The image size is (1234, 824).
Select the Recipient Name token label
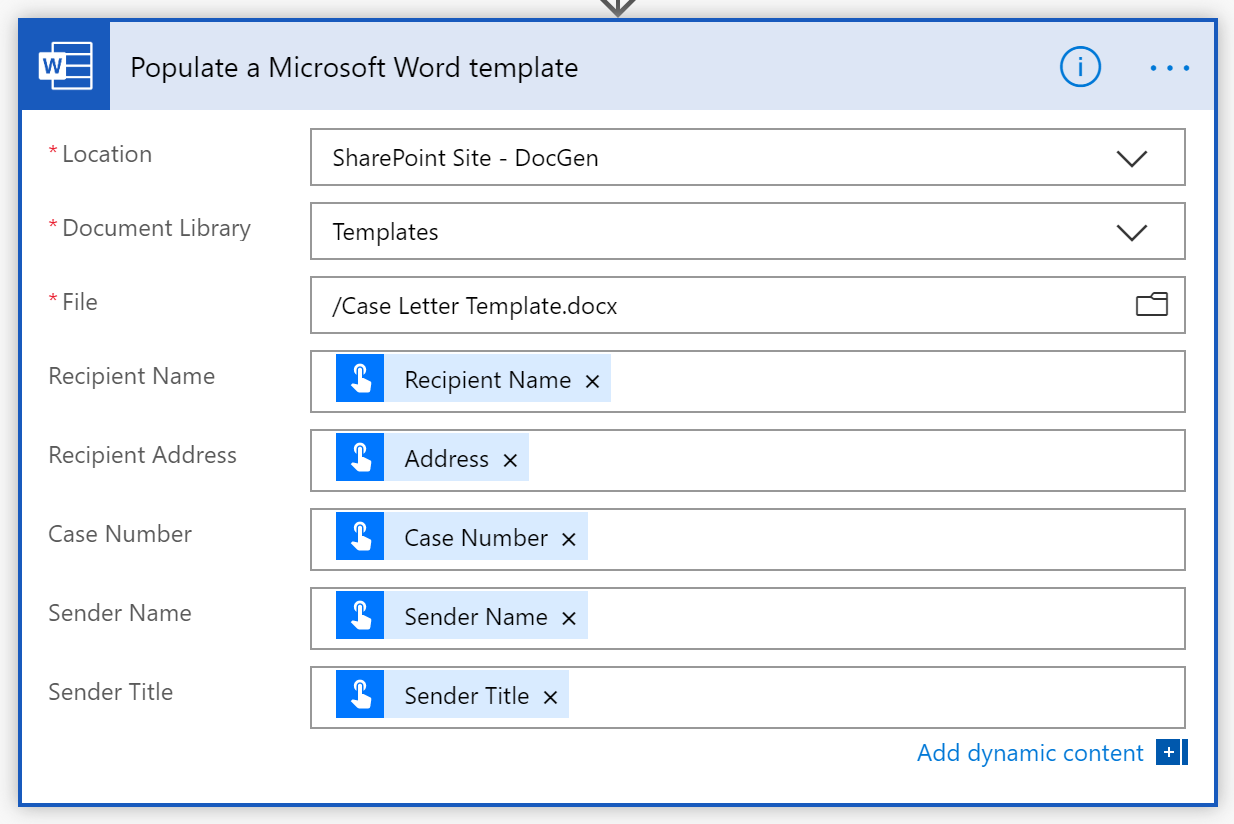(488, 380)
